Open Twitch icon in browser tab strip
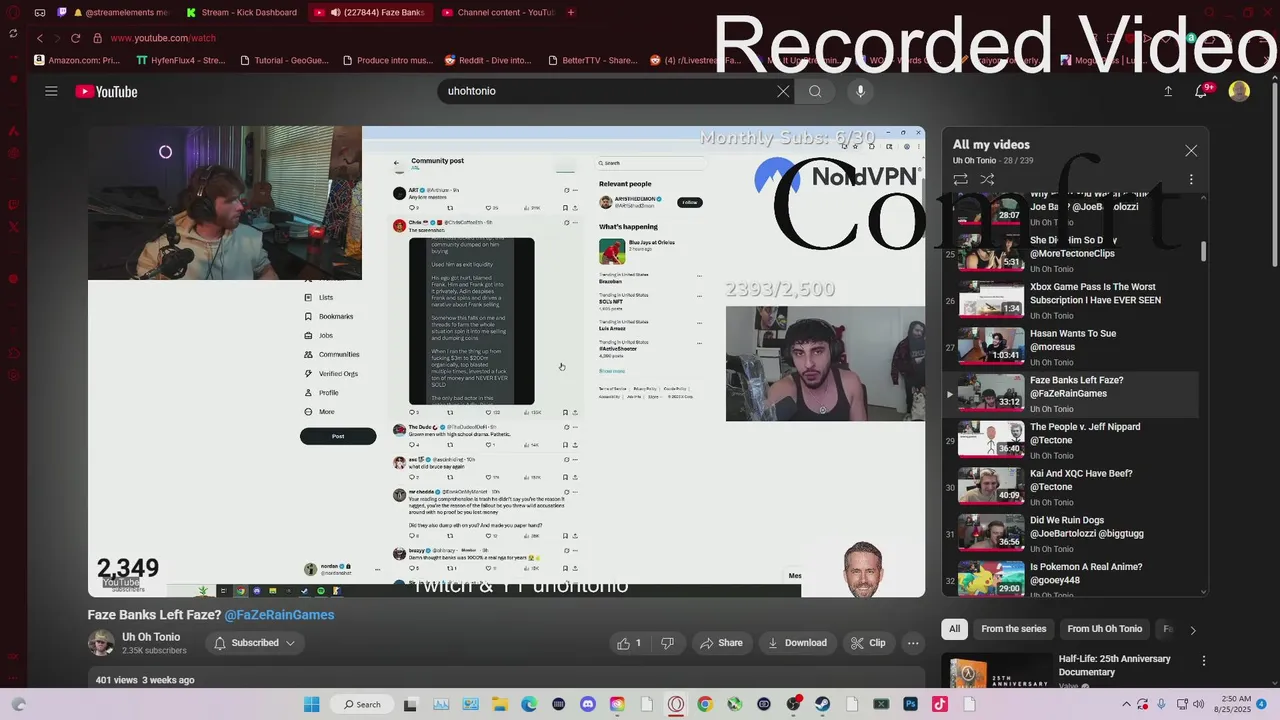The width and height of the screenshot is (1280, 720). click(62, 12)
